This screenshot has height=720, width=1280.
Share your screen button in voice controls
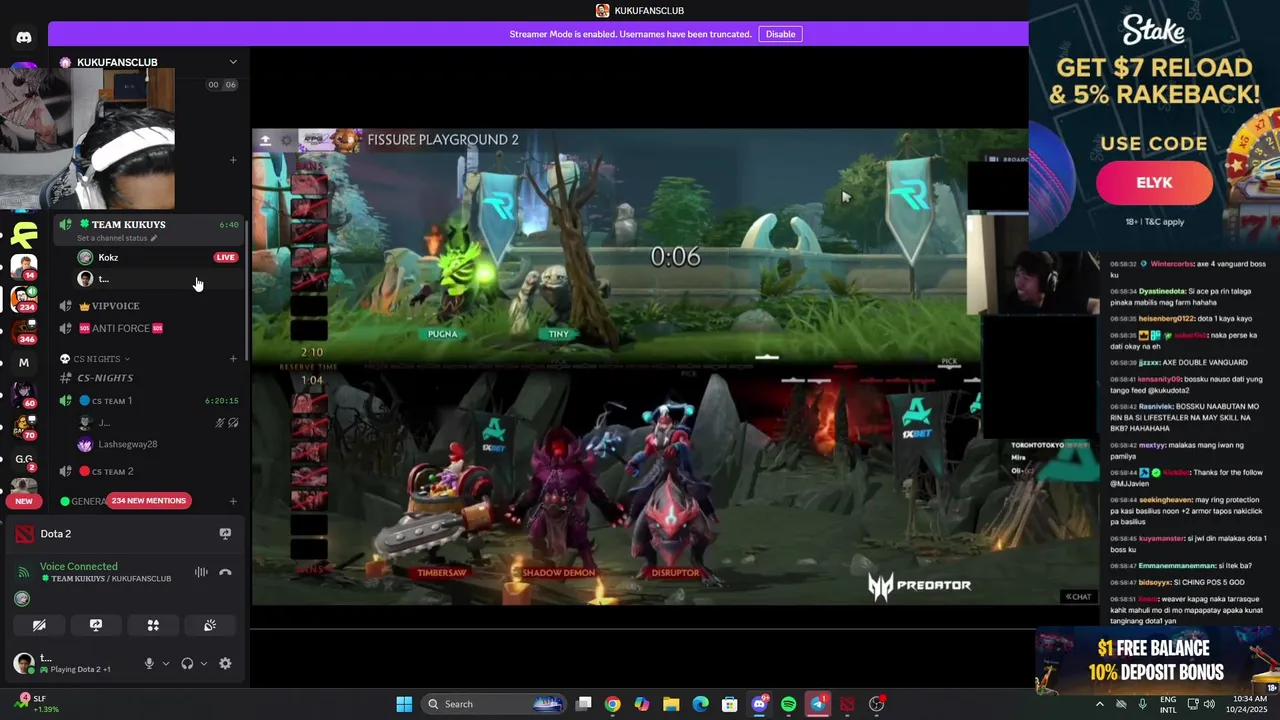(x=96, y=625)
